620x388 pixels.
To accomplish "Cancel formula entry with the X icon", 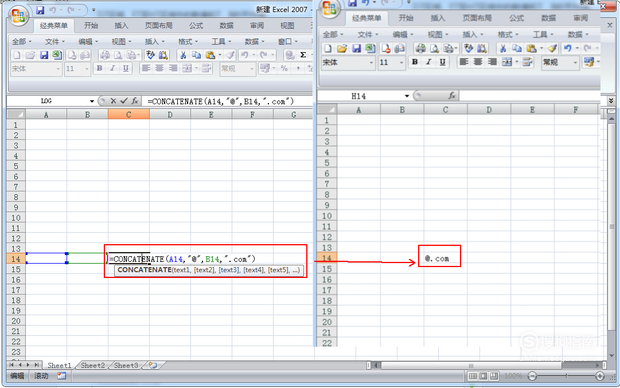I will 113,101.
